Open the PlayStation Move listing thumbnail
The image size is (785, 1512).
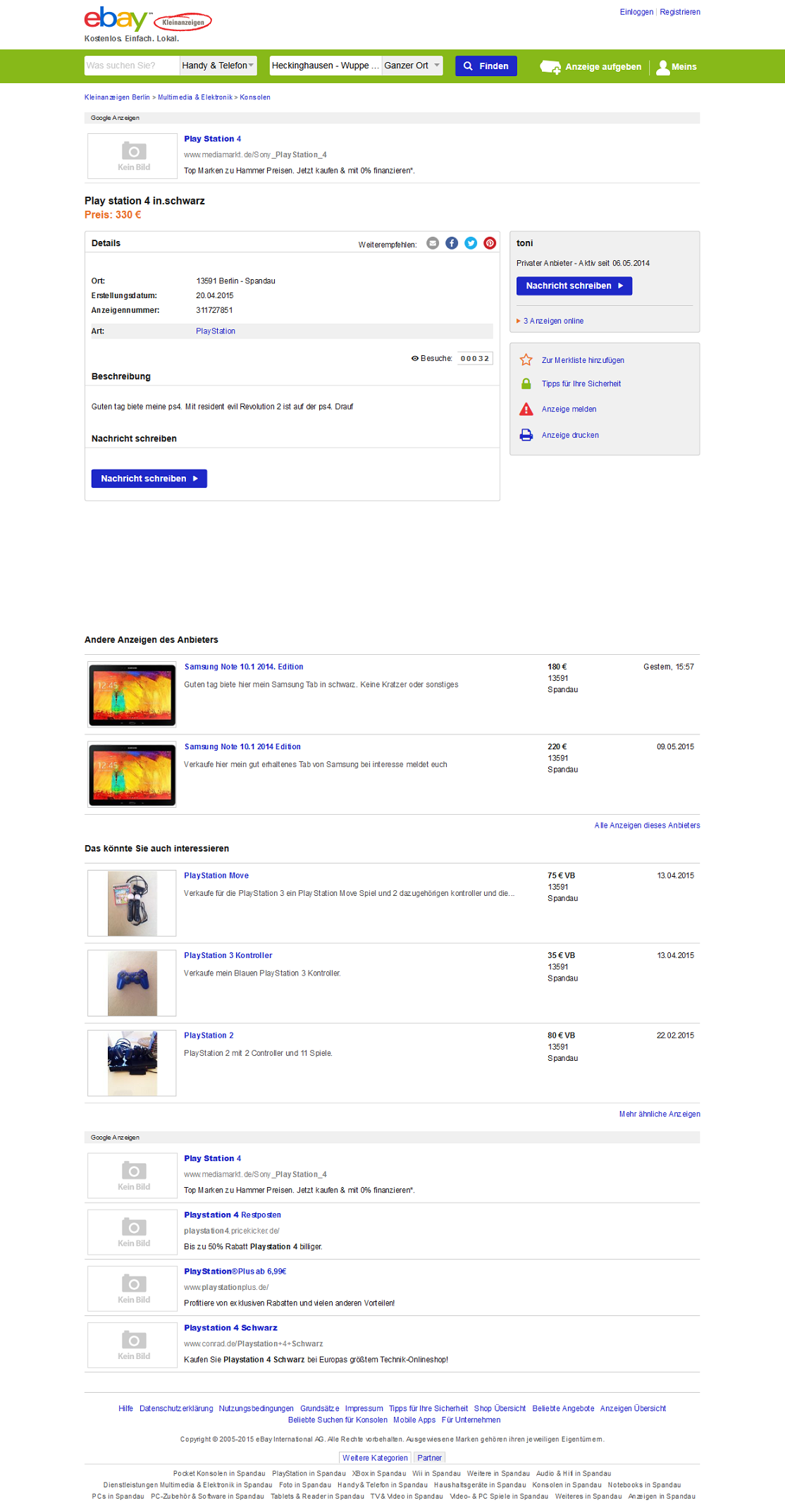click(132, 904)
